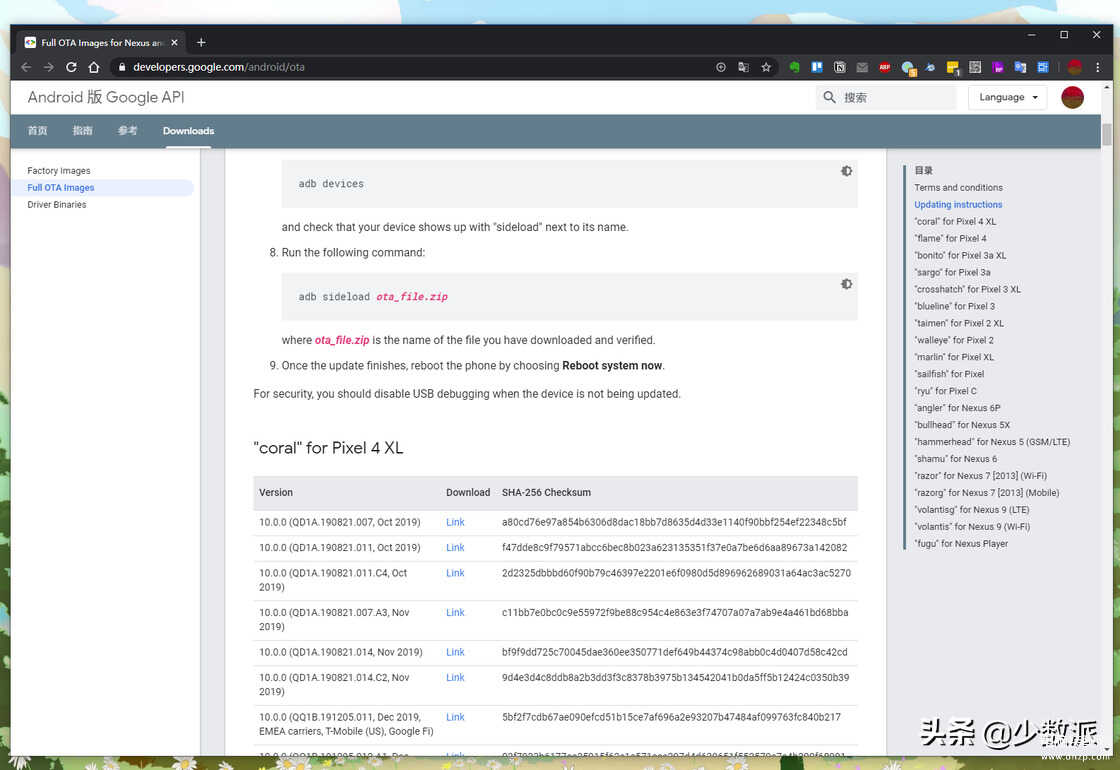Open the blue grid extension icon
The height and width of the screenshot is (770, 1120).
tap(1043, 67)
